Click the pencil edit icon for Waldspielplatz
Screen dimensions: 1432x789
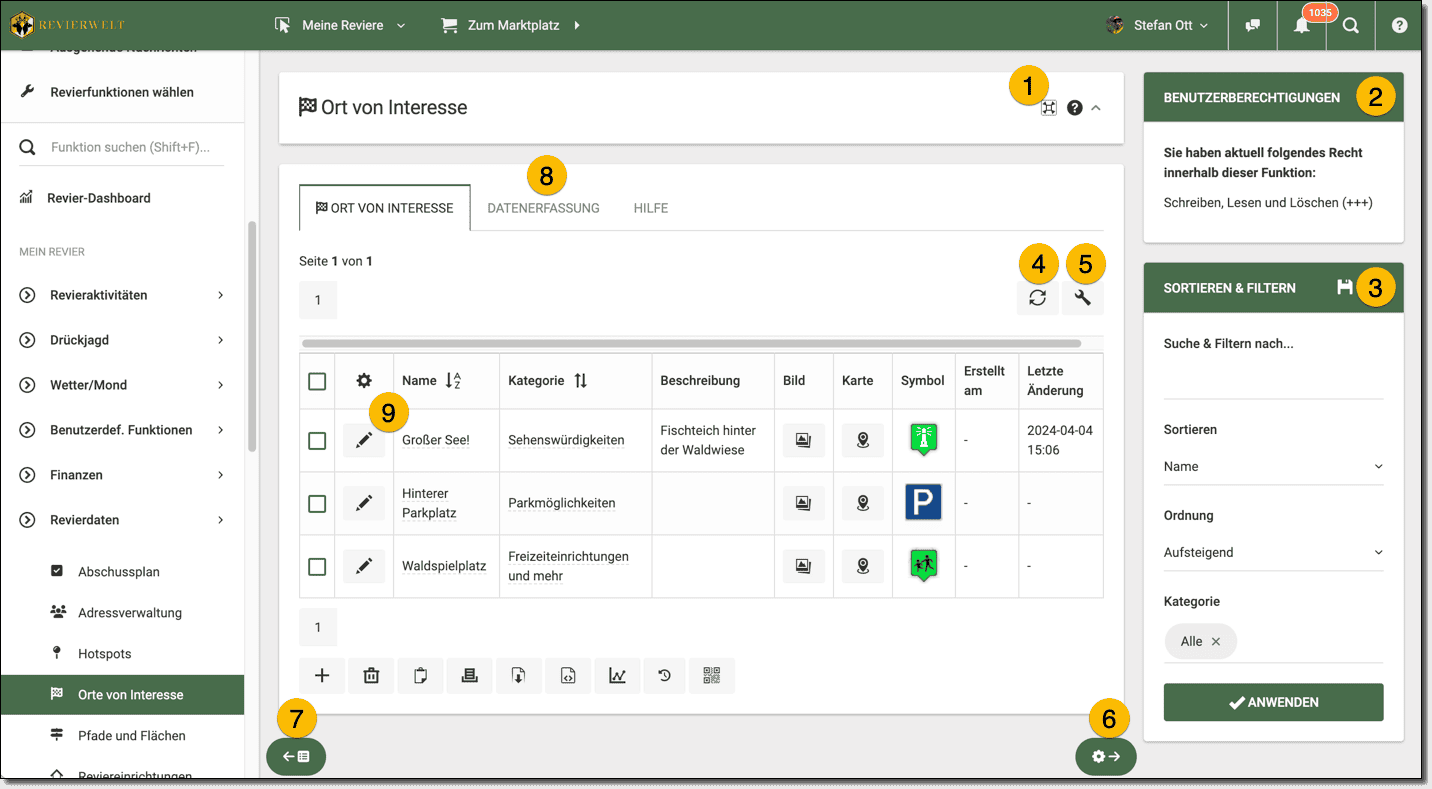[x=364, y=566]
